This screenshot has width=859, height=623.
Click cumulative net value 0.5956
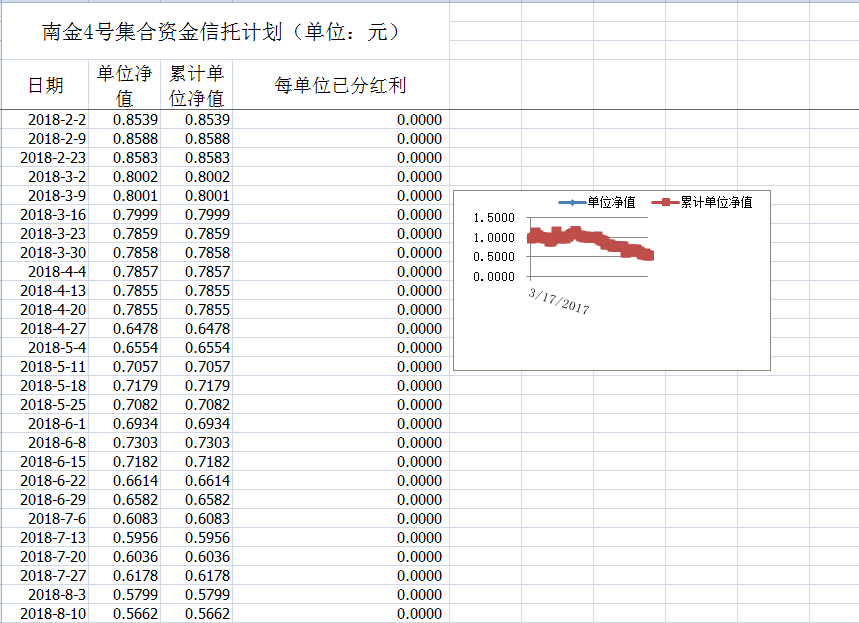pos(196,538)
